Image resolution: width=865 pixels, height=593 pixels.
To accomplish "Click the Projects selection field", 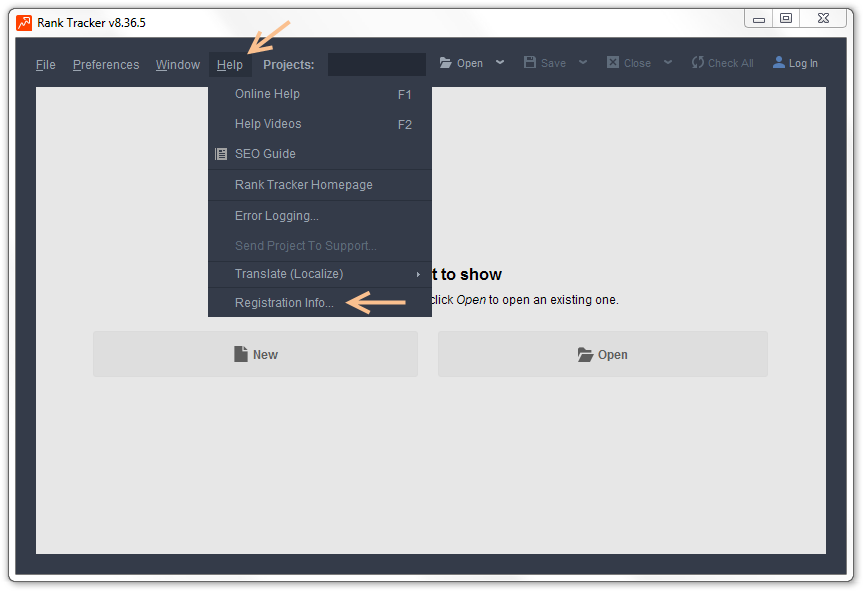I will pyautogui.click(x=377, y=65).
